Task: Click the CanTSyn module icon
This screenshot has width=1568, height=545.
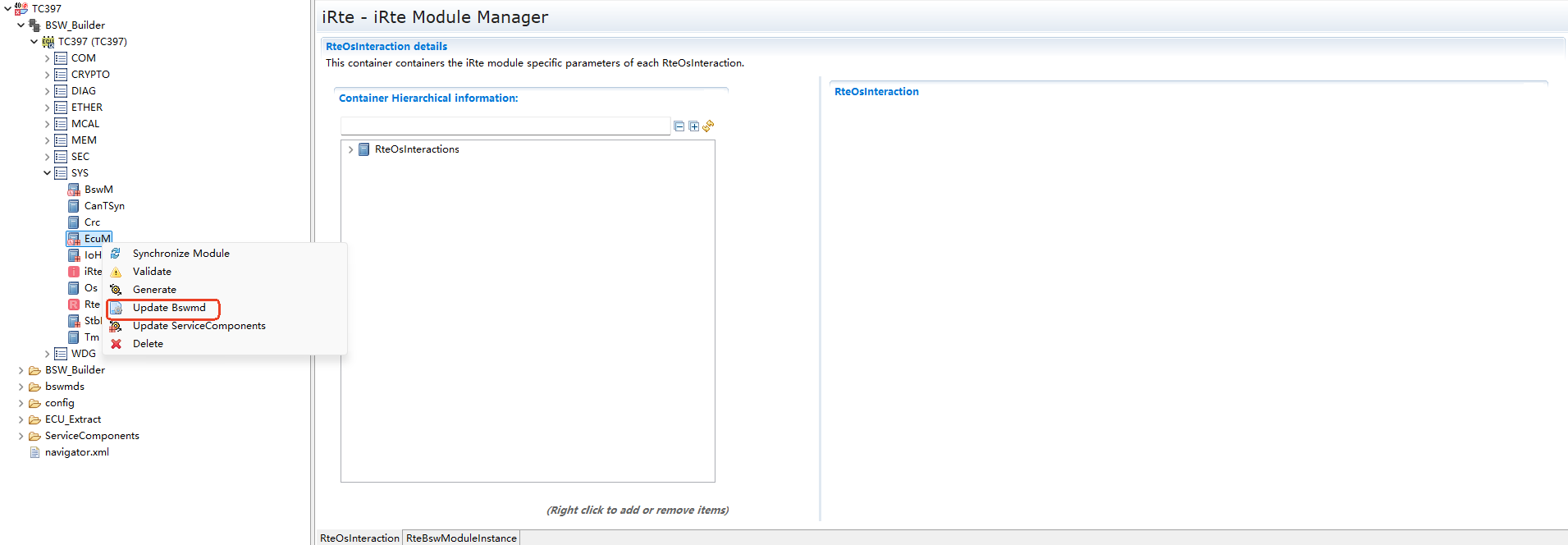Action: tap(74, 206)
